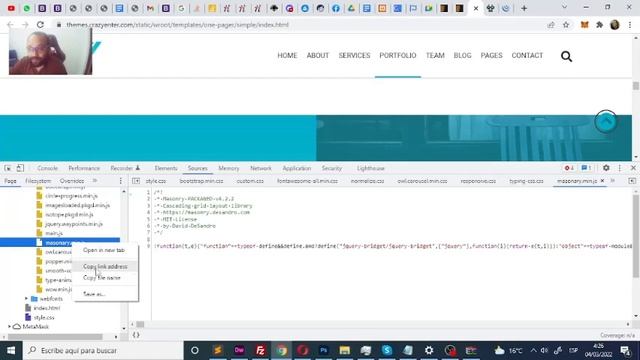640x360 pixels.
Task: Toggle the device toolbar icon
Action: pos(20,168)
